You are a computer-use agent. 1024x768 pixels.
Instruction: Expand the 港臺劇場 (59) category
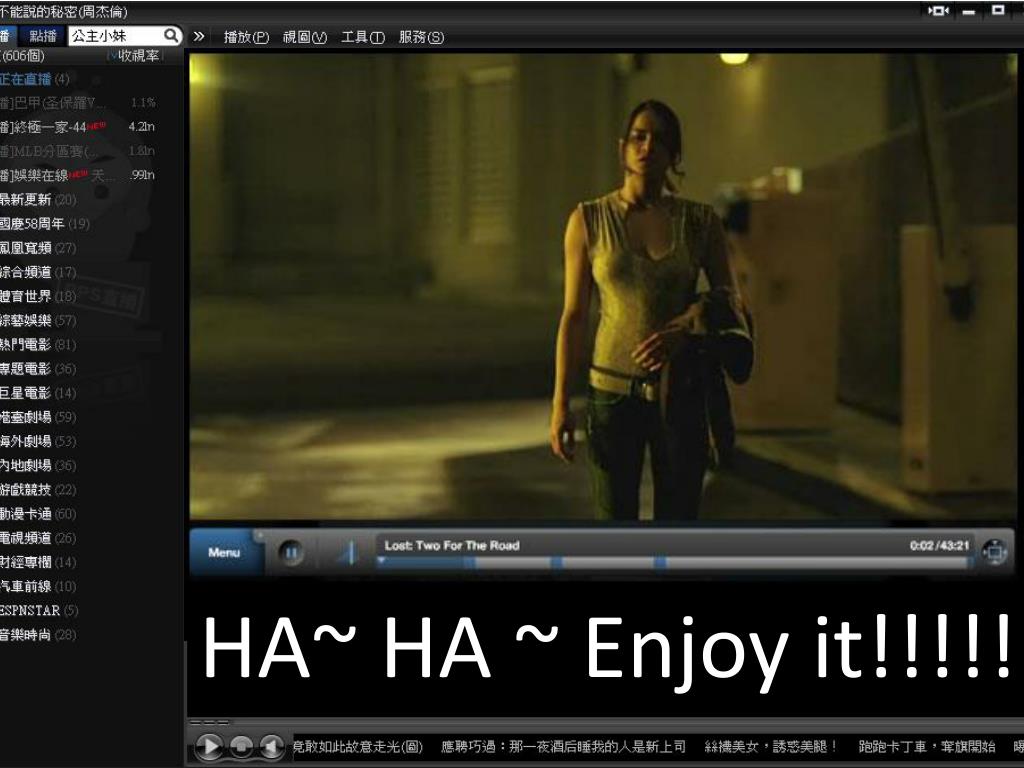point(38,417)
